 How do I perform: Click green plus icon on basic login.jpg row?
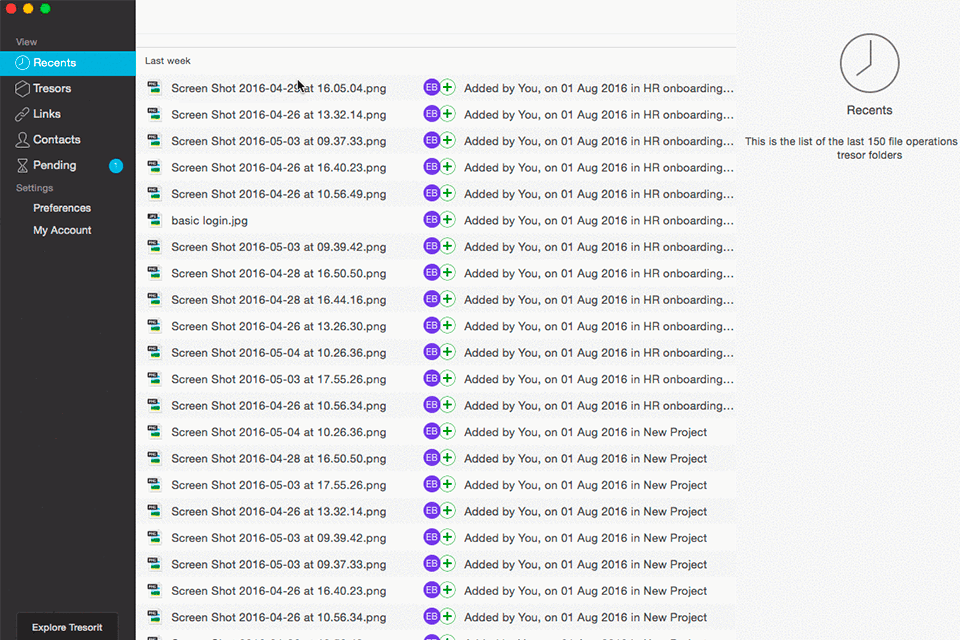[x=448, y=220]
